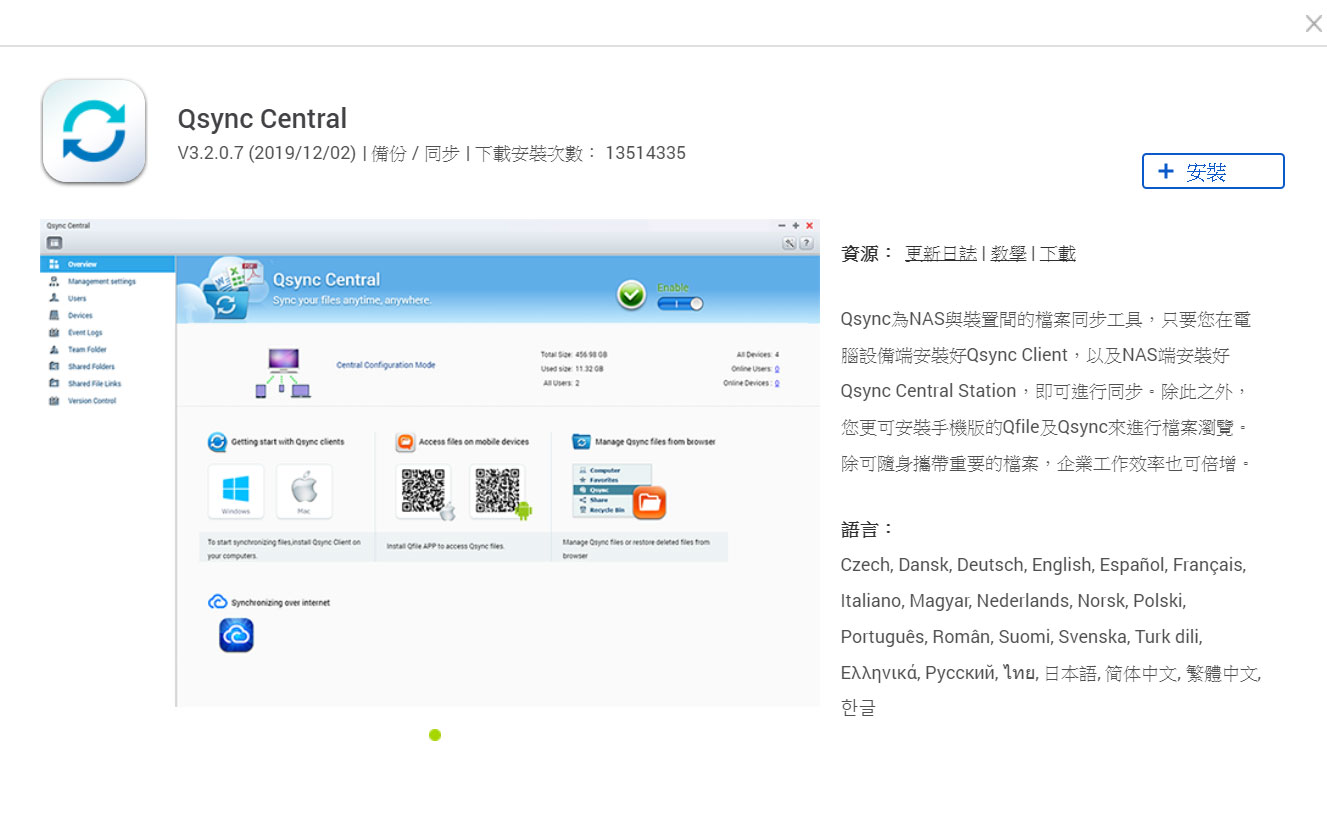Click the green carousel indicator dot

435,735
